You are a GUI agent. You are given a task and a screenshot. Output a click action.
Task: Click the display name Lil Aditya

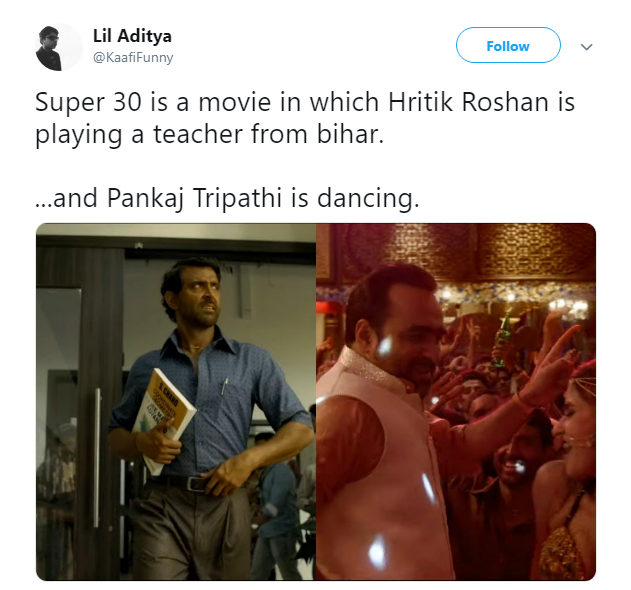(x=132, y=36)
